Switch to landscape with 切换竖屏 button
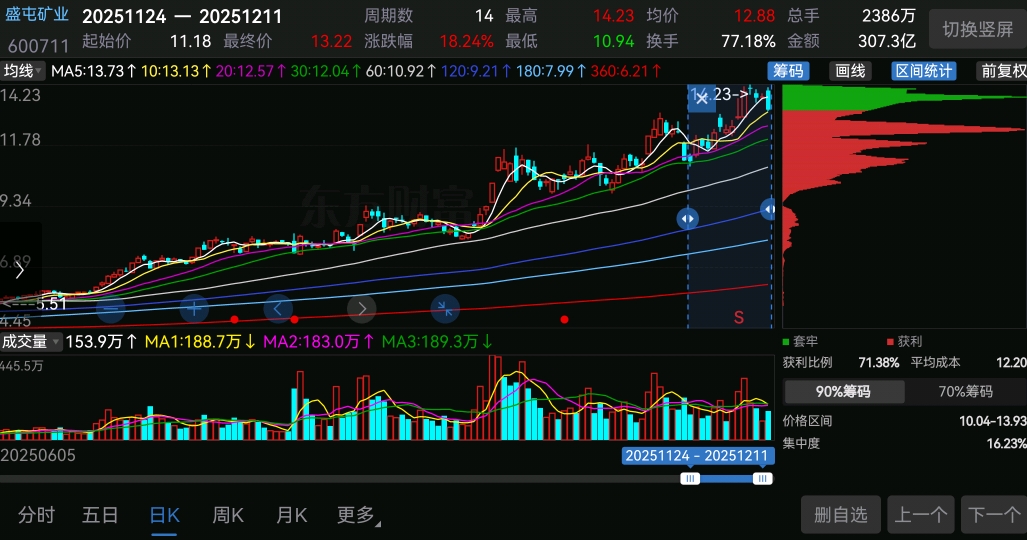Screen dimensions: 1027x540 click(x=977, y=29)
